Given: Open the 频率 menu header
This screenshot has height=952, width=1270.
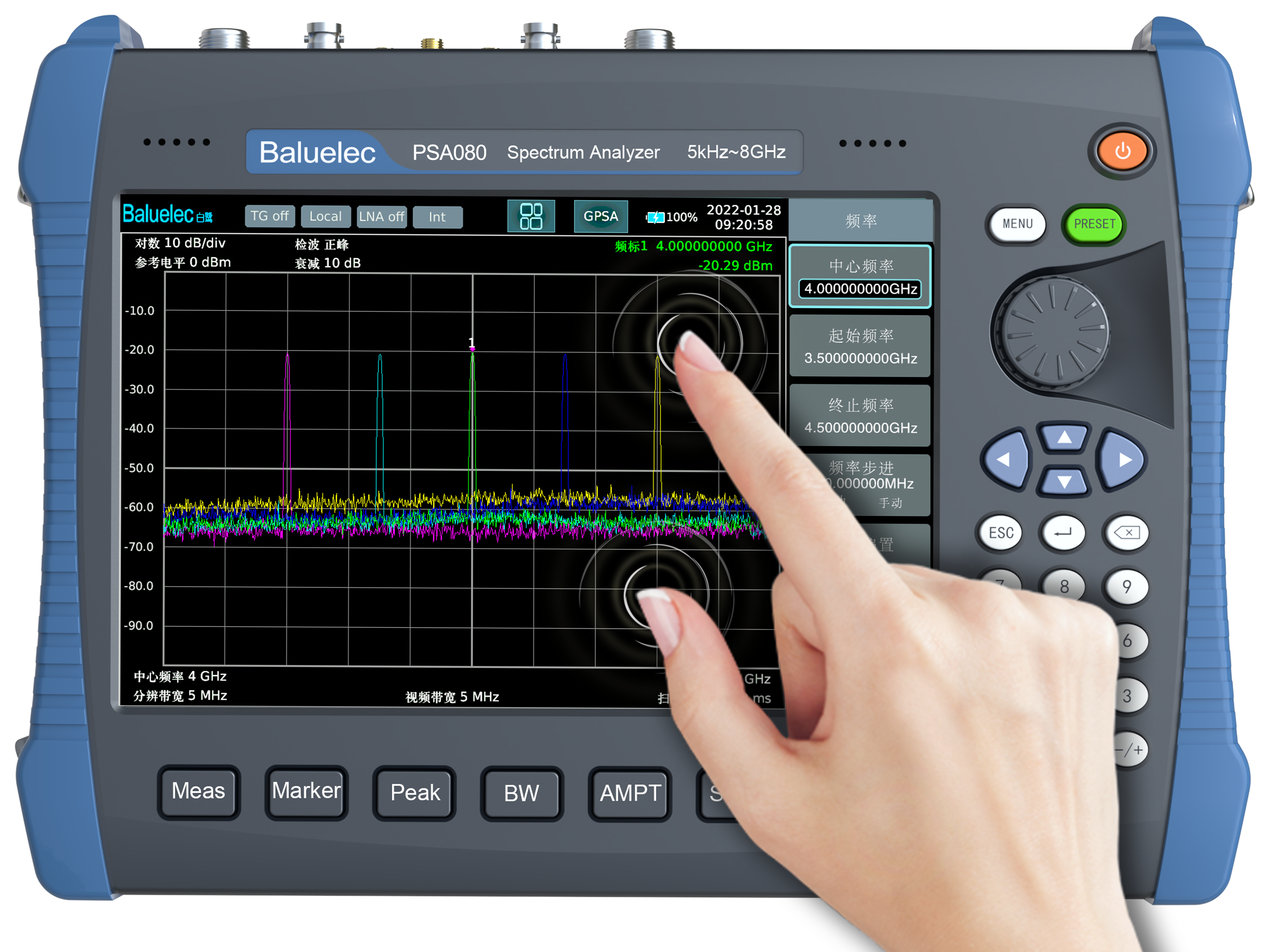Looking at the screenshot, I should (860, 221).
